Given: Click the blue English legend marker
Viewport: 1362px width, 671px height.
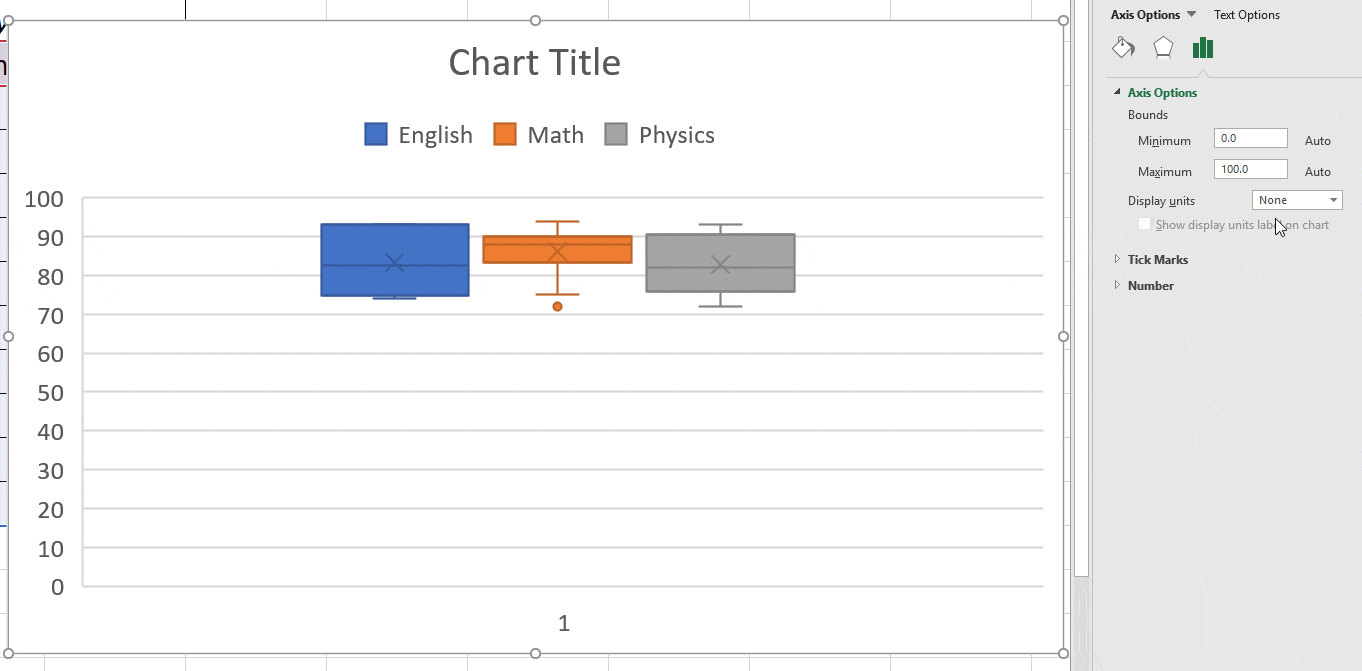Looking at the screenshot, I should click(376, 135).
